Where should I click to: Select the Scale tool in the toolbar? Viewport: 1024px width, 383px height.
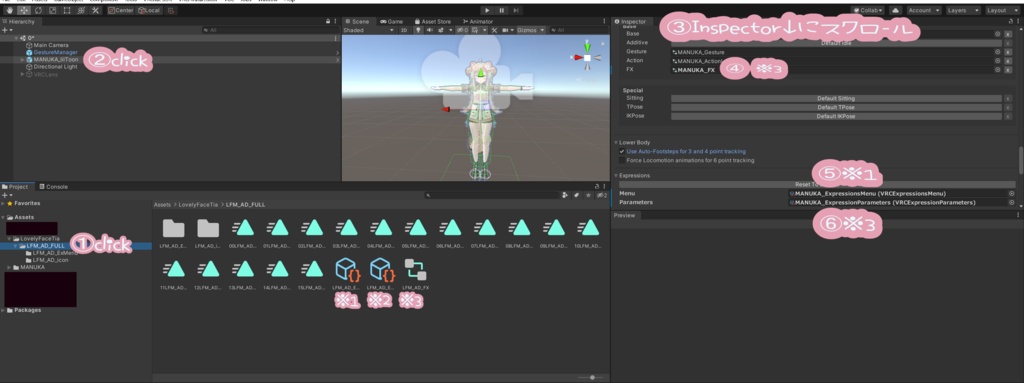[52, 10]
